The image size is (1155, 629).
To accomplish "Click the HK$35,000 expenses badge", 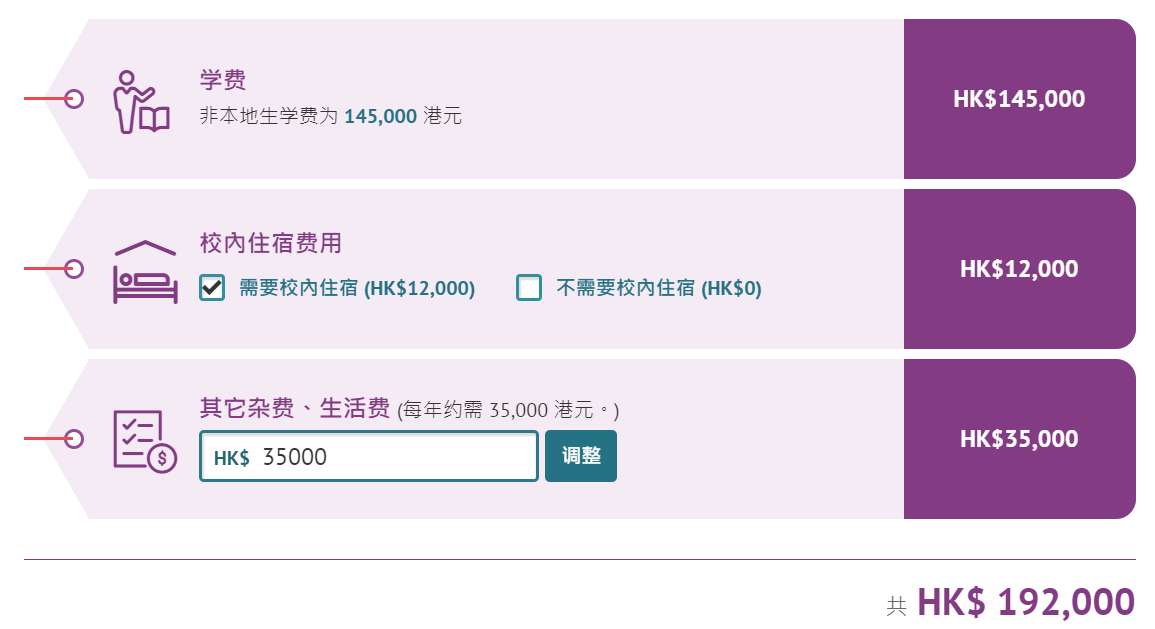I will pos(1019,437).
